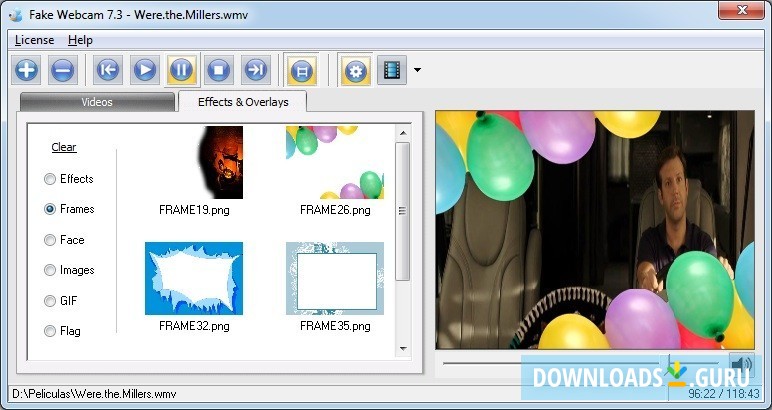Click the video preview pane
Image resolution: width=772 pixels, height=410 pixels.
coord(595,230)
